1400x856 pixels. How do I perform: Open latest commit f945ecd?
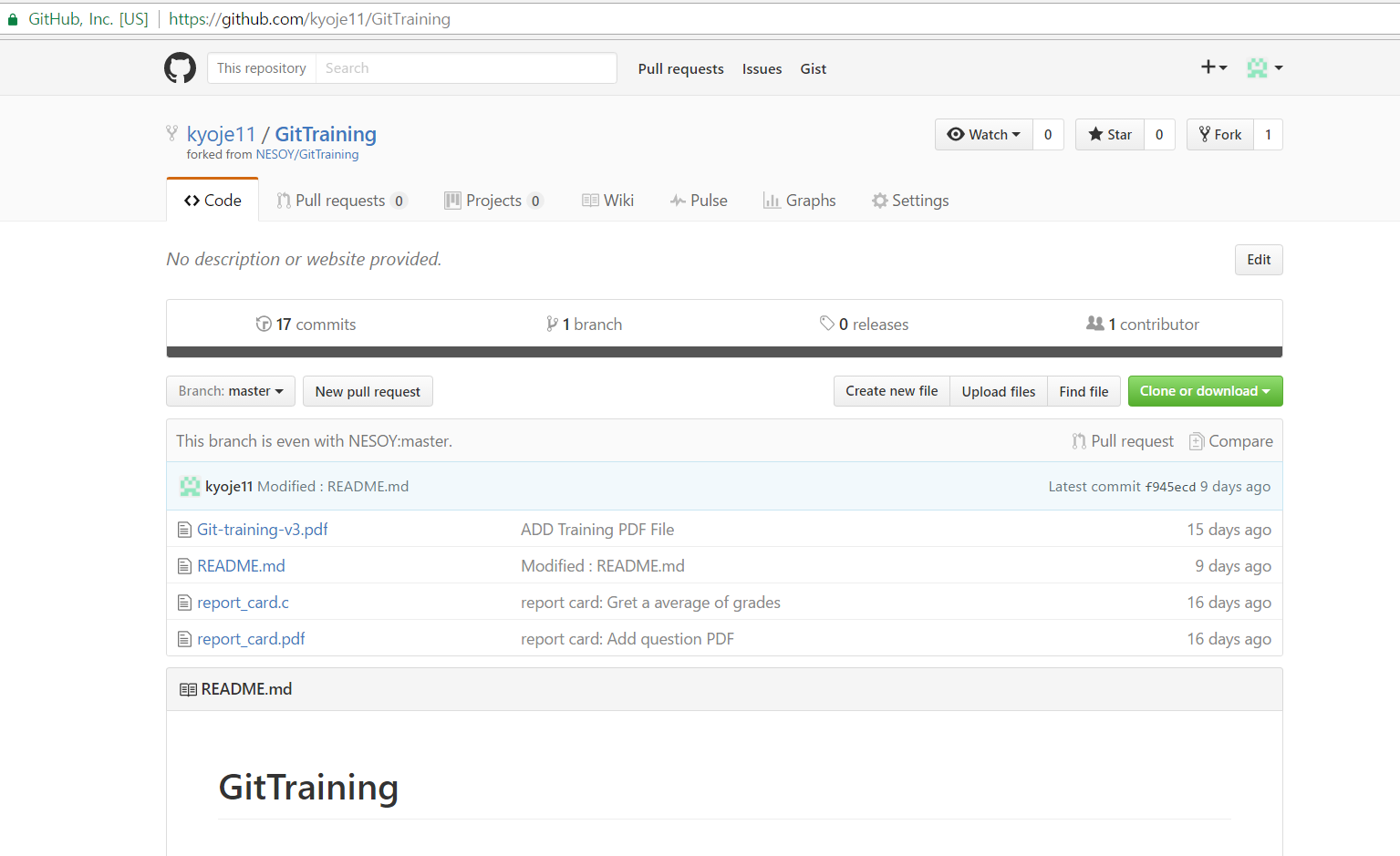tap(1170, 487)
